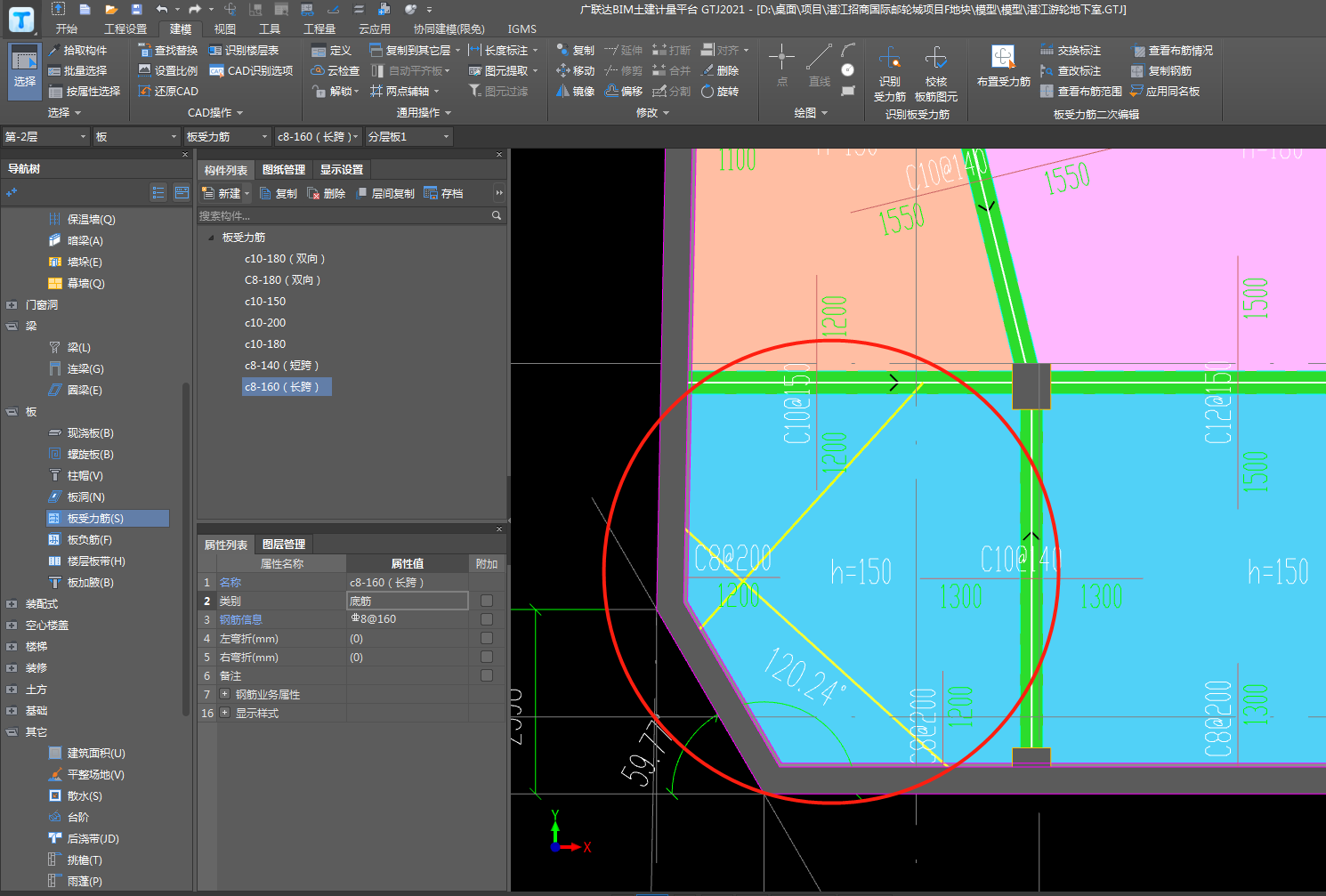Click the 类别 value field 底筋

(408, 601)
